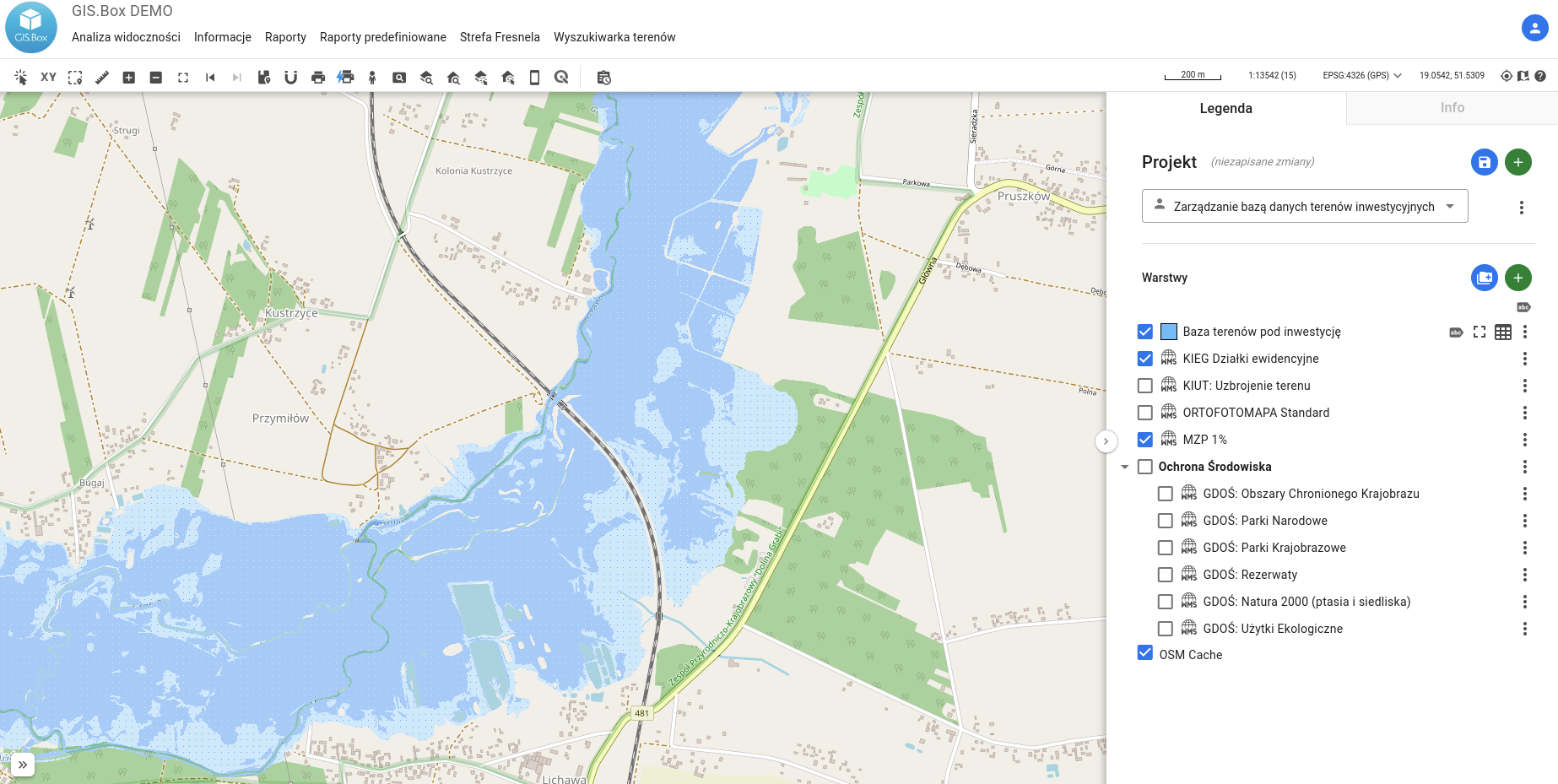Open the Strefa Fresnela menu
Image resolution: width=1558 pixels, height=784 pixels.
500,37
